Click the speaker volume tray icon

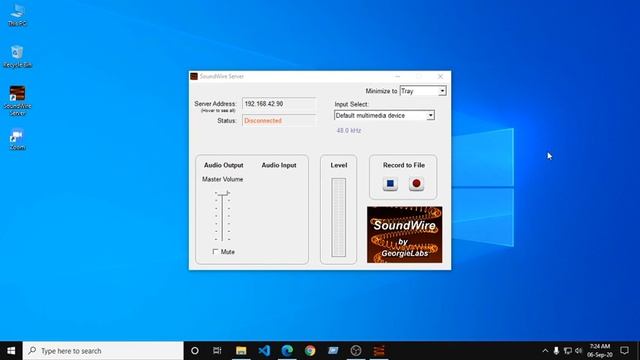578,351
